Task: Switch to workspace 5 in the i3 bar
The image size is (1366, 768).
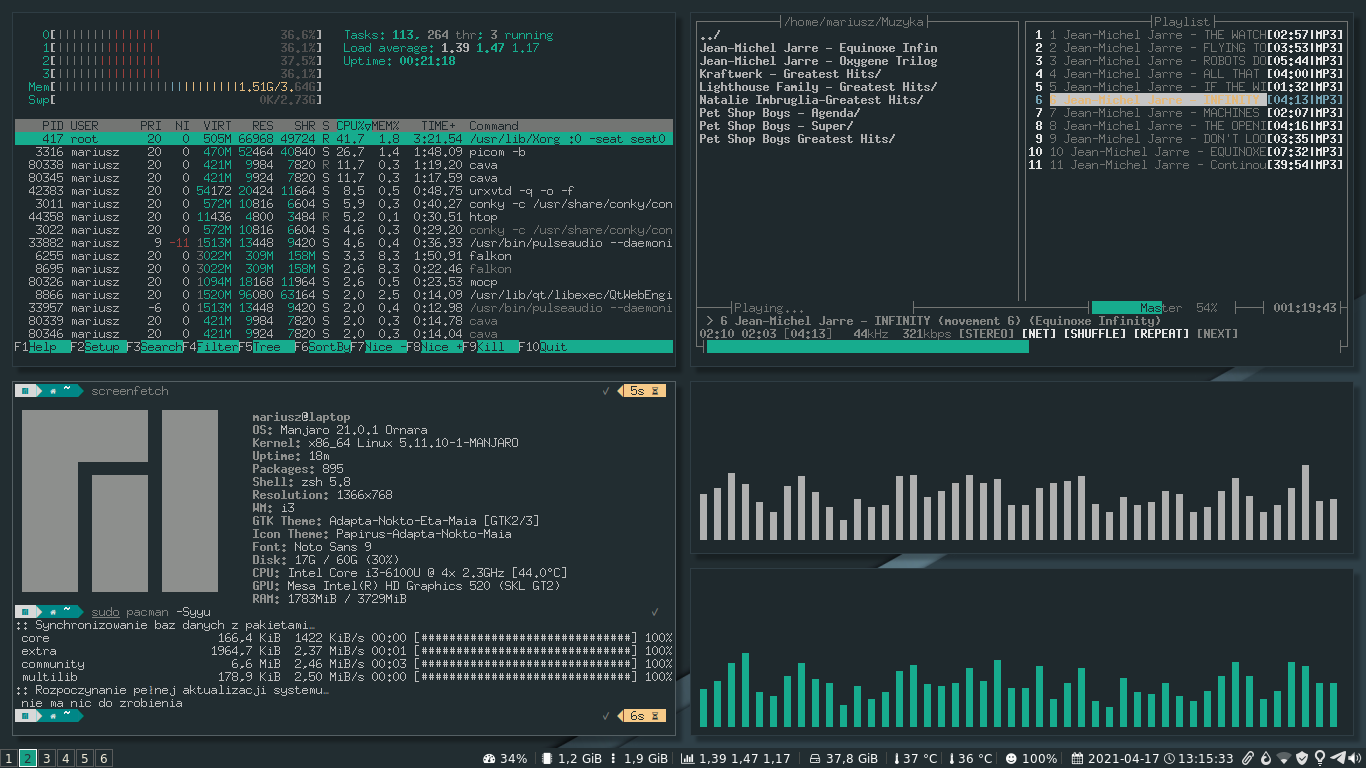Action: click(85, 759)
